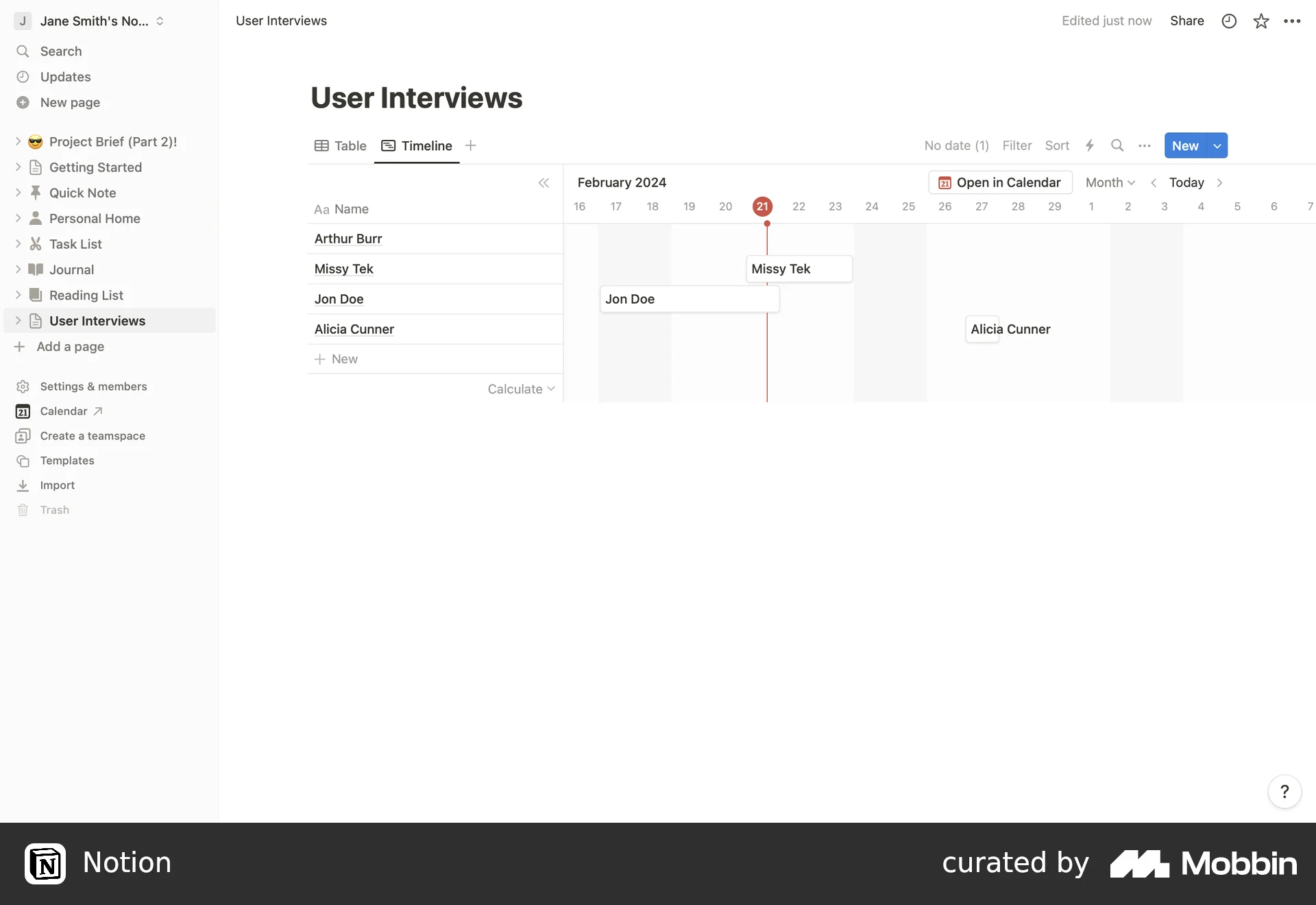
Task: Open the page options three-dot menu
Action: (x=1292, y=21)
